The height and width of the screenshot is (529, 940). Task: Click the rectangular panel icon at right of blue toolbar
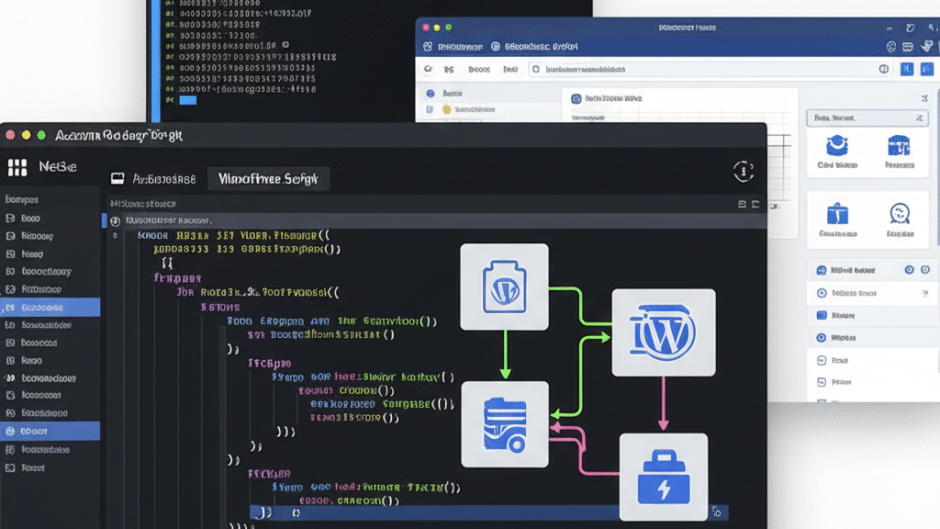908,46
